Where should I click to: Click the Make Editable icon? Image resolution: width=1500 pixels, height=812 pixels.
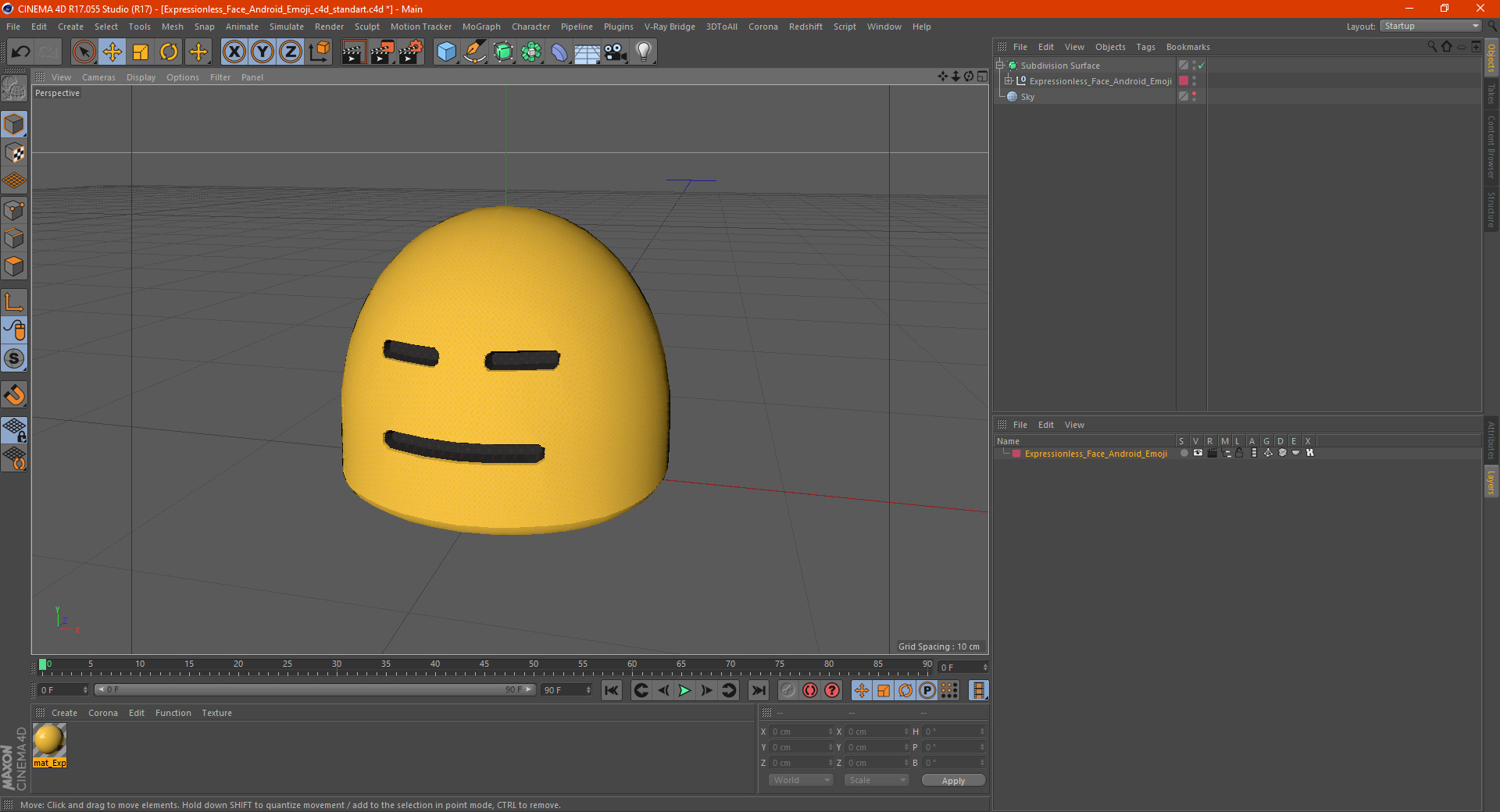click(x=14, y=89)
